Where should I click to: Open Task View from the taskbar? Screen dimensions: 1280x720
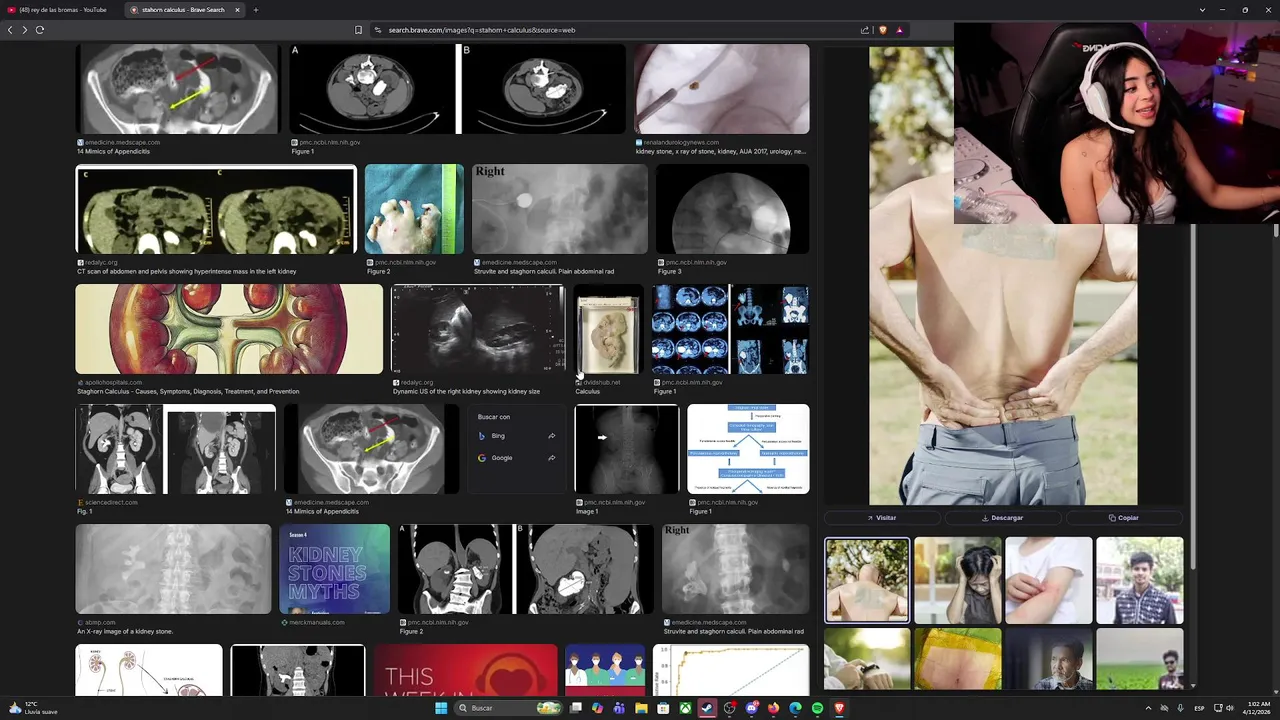click(576, 708)
